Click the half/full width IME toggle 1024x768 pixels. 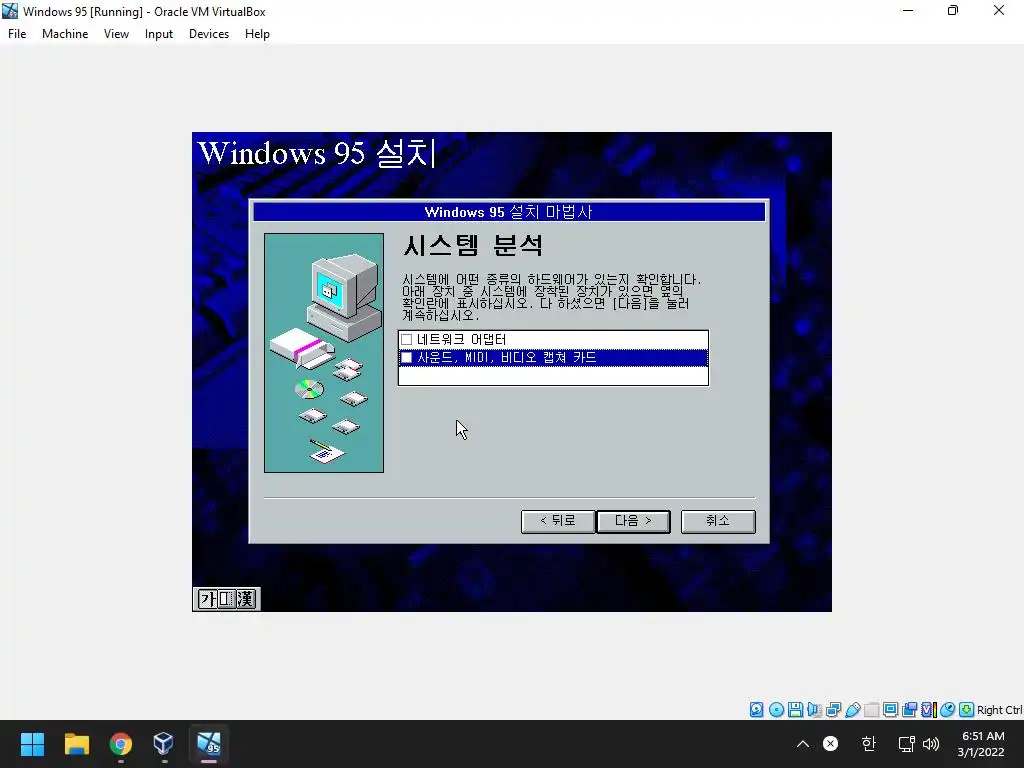pyautogui.click(x=226, y=599)
